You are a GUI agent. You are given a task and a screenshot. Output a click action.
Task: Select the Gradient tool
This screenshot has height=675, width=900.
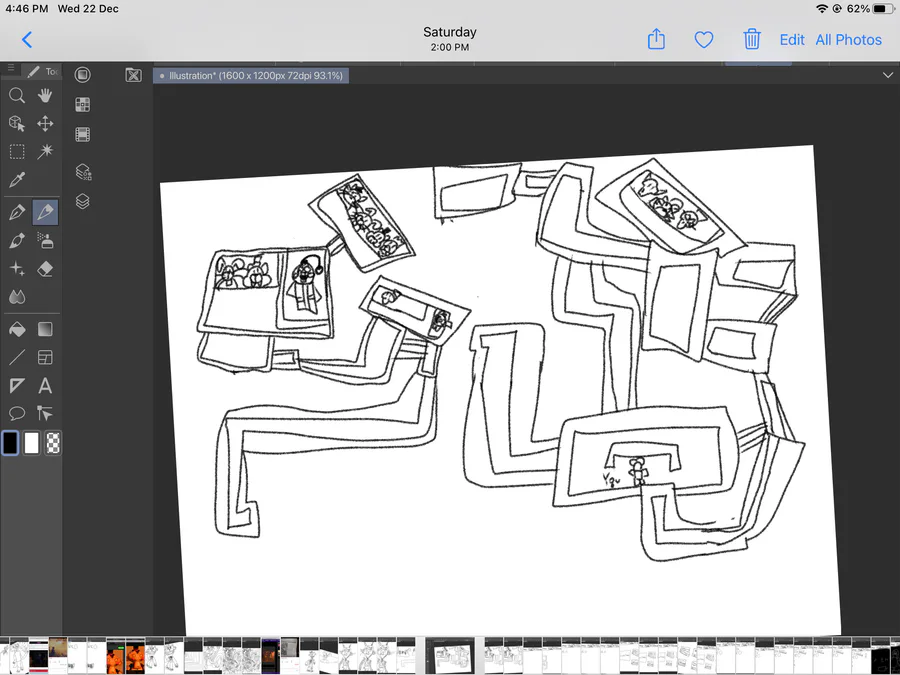point(45,329)
